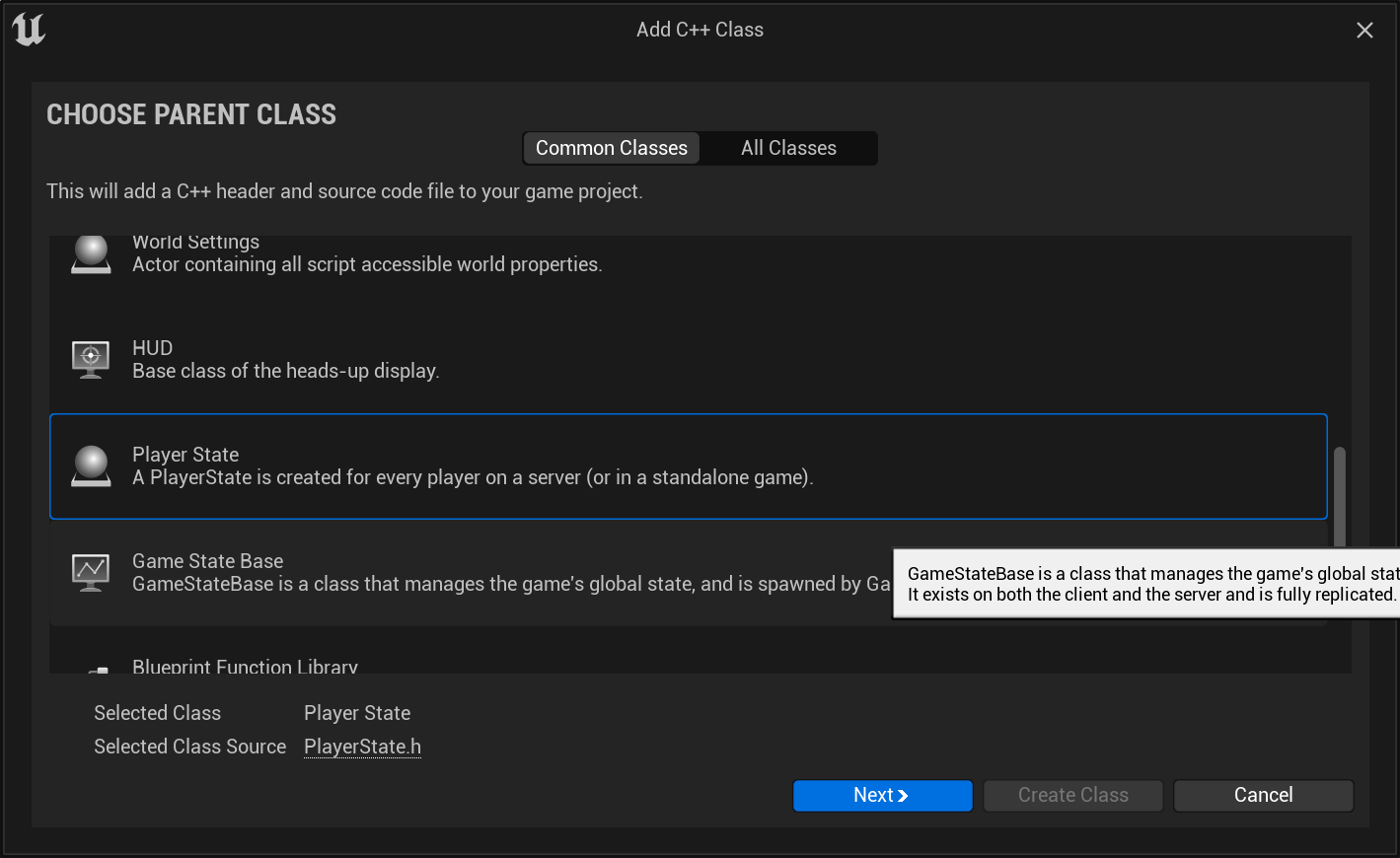Click the HUD monitor icon
Image resolution: width=1400 pixels, height=858 pixels.
91,360
